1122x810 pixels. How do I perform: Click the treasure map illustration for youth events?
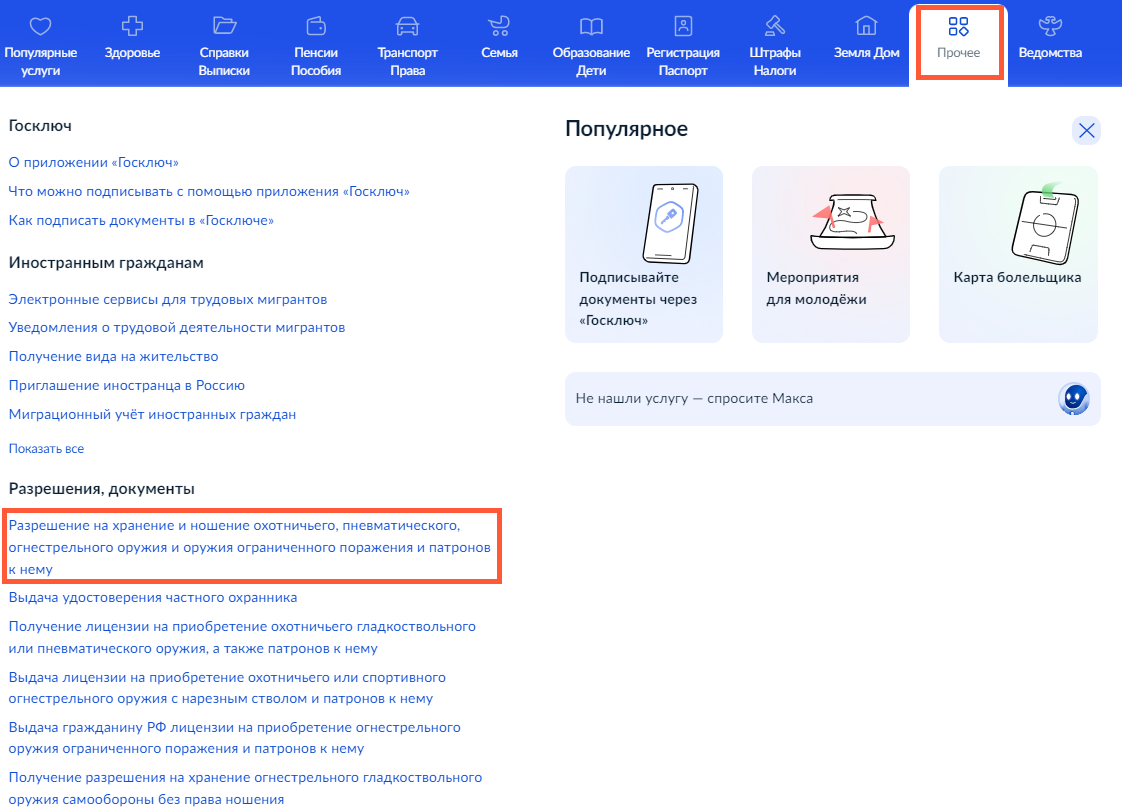coord(852,221)
